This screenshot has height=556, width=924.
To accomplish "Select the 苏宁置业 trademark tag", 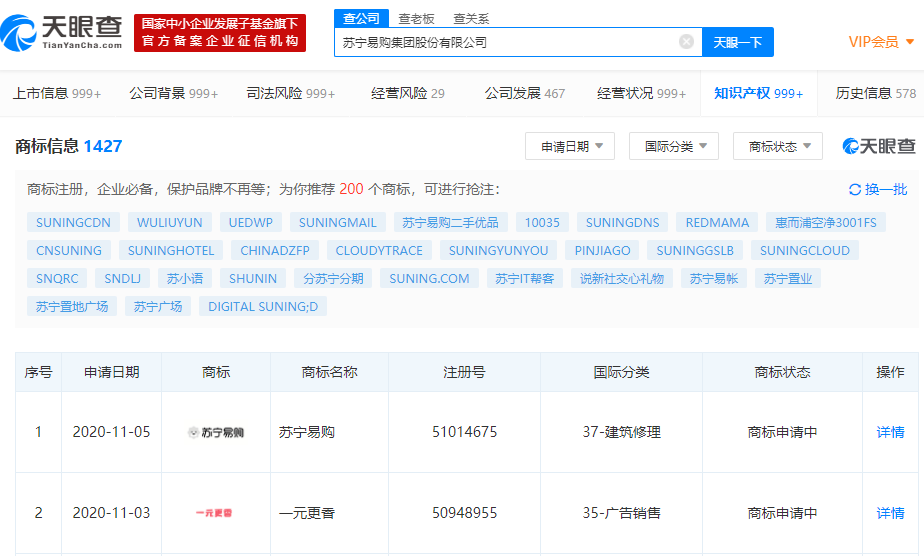I will [x=788, y=279].
